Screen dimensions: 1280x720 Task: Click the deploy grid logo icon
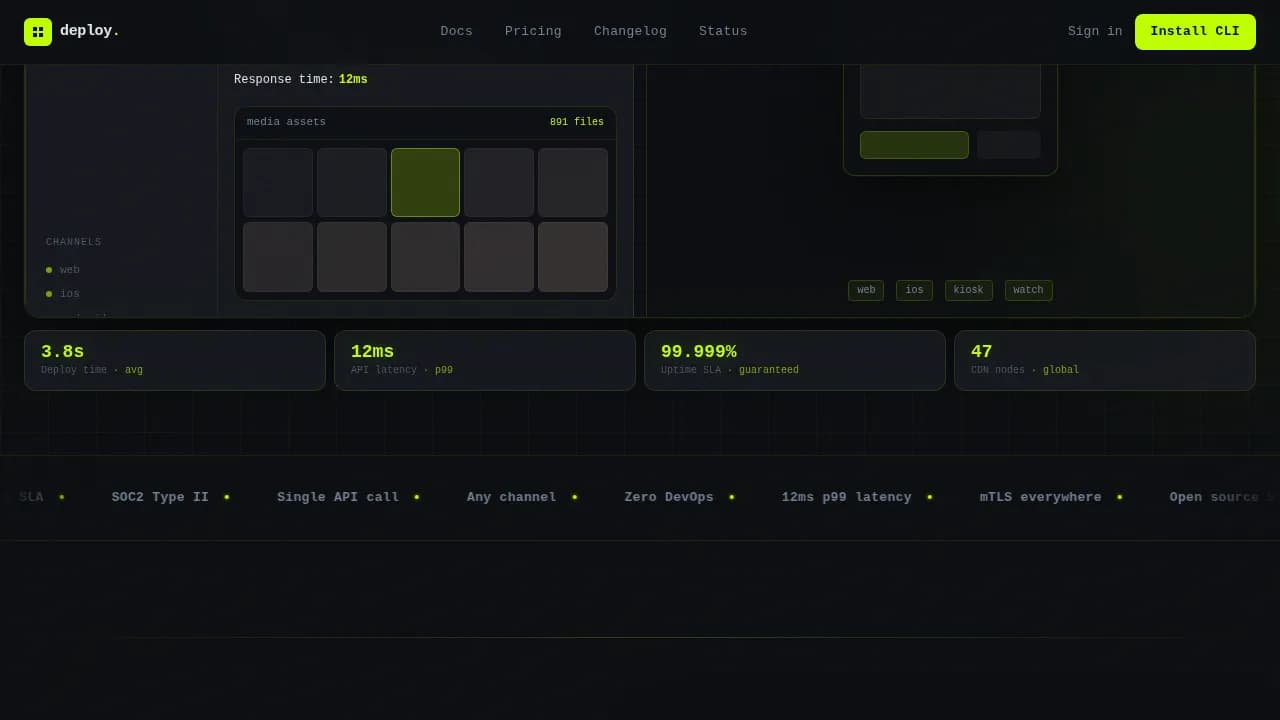coord(38,31)
